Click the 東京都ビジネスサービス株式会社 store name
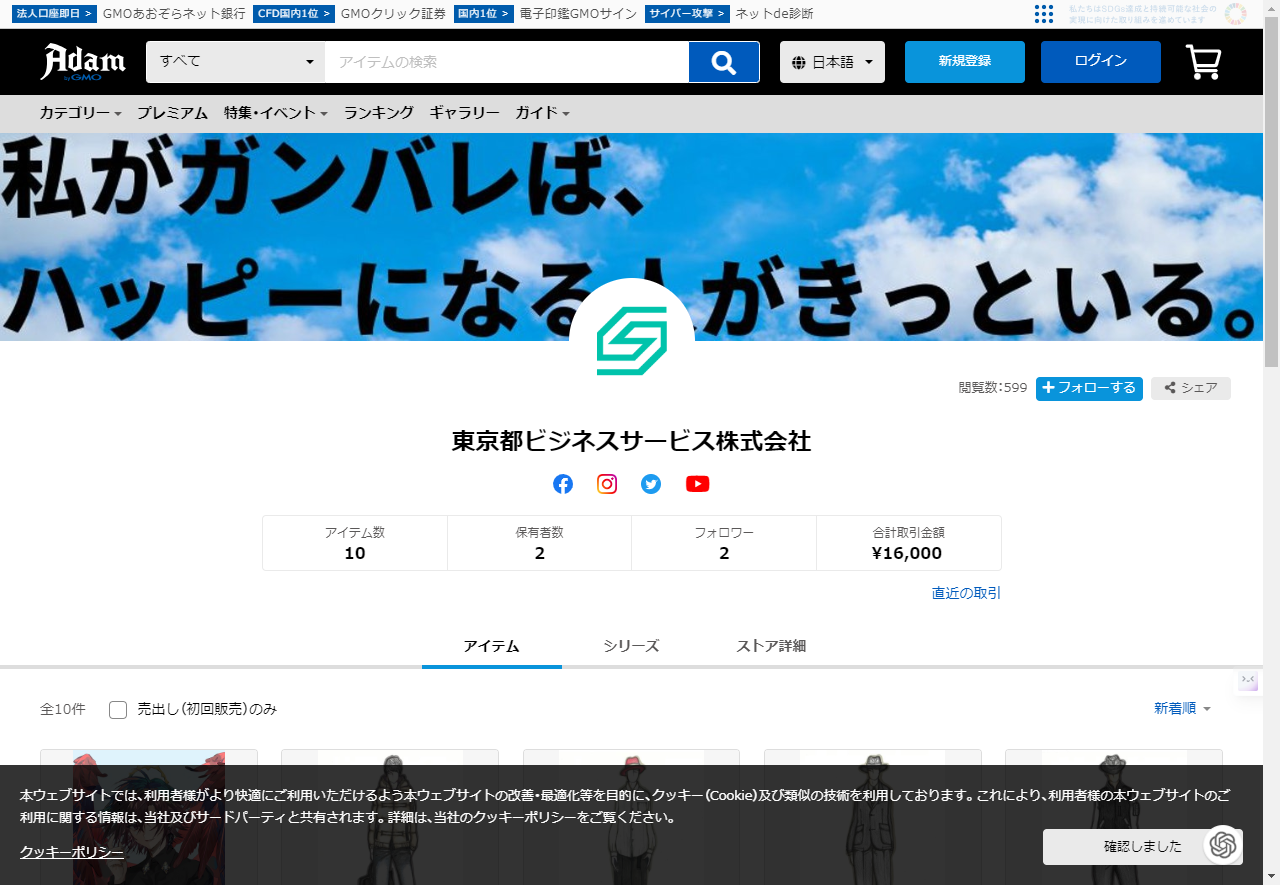Screen dimensions: 1280x885 (x=631, y=441)
